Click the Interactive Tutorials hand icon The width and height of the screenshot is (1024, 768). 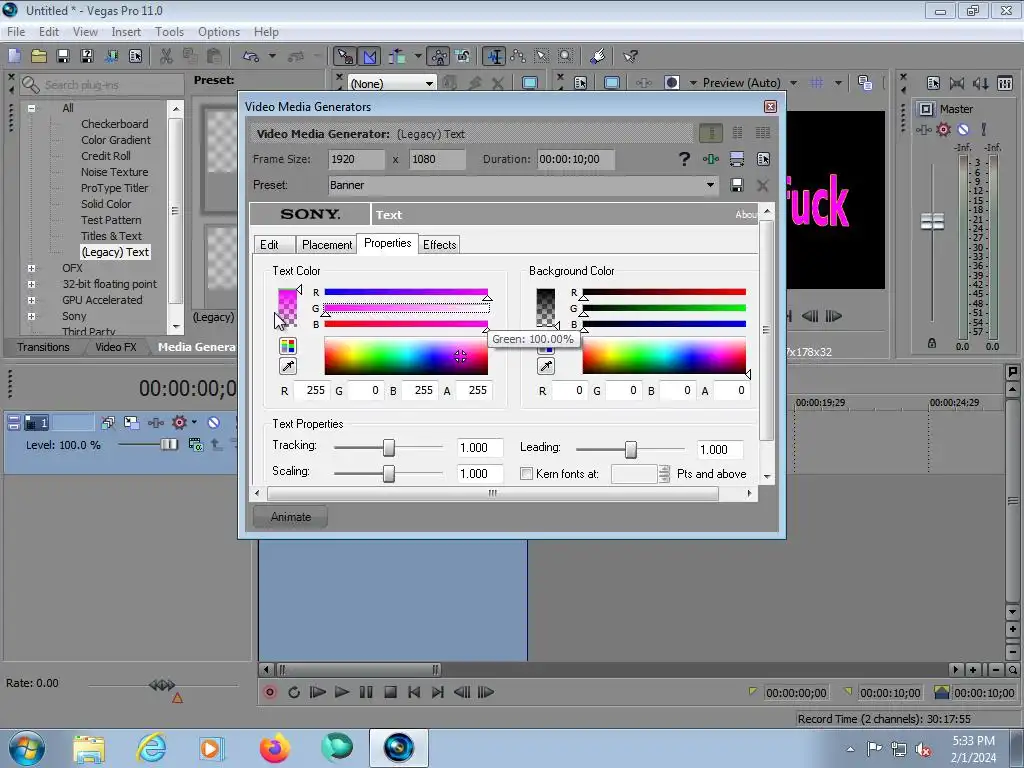[598, 56]
